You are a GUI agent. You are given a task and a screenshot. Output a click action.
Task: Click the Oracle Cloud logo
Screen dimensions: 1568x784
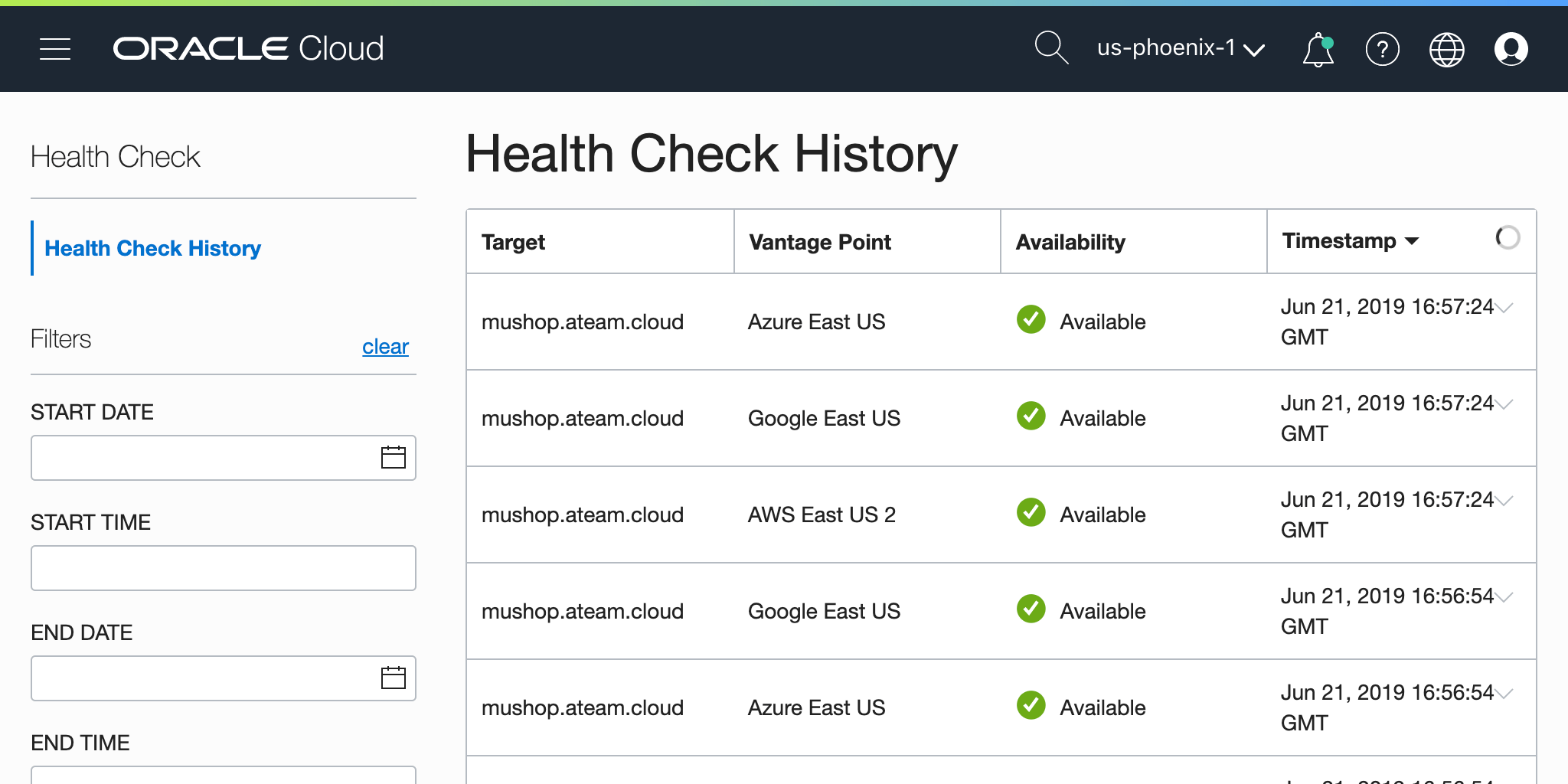(249, 49)
